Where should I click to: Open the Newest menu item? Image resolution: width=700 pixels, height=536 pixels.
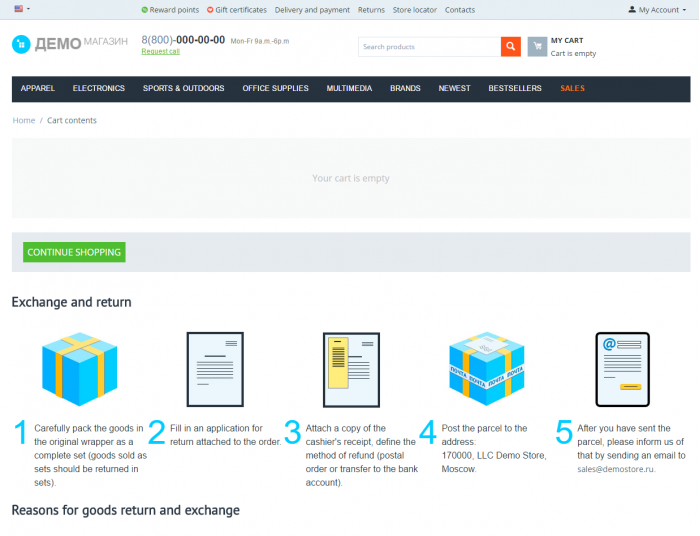click(x=454, y=88)
